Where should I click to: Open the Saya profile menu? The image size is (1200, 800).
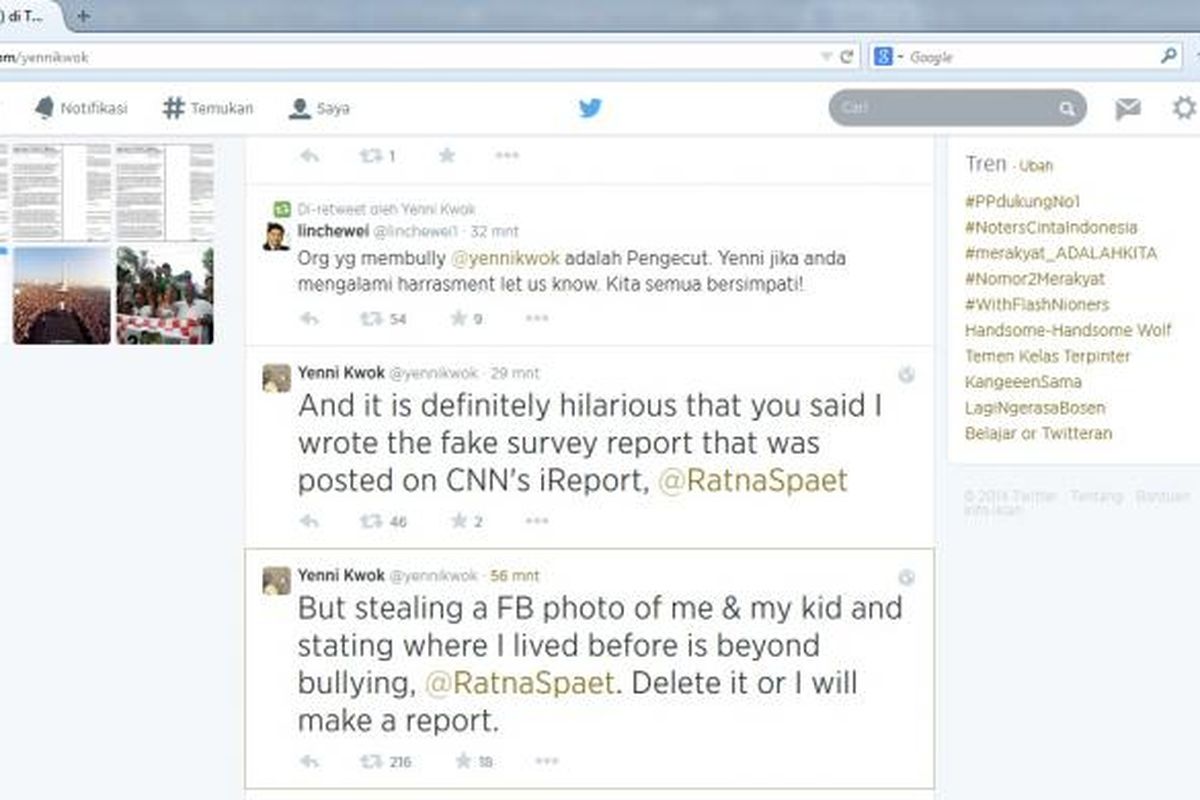point(319,108)
